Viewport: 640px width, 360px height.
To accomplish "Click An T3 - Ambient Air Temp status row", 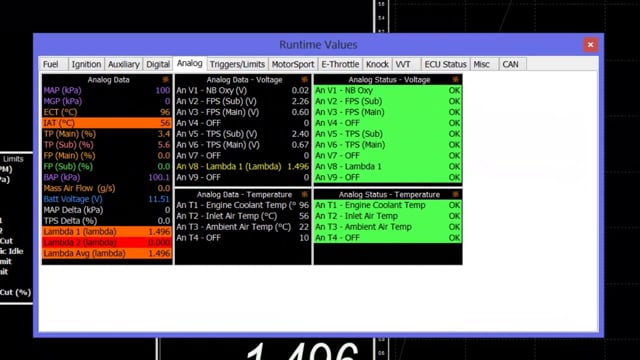I will [388, 227].
